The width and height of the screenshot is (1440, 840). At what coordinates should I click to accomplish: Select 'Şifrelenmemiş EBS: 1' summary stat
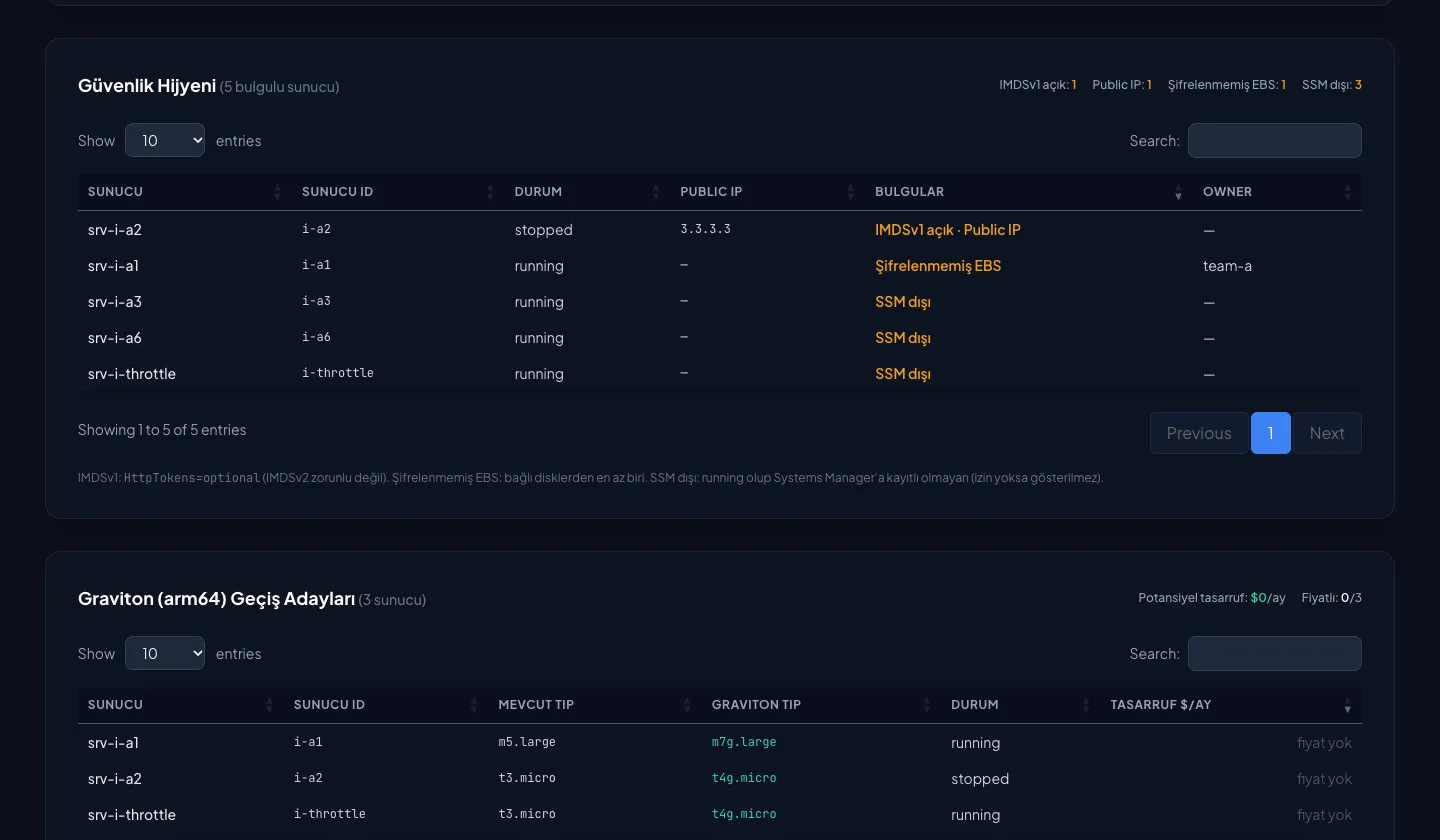1227,85
